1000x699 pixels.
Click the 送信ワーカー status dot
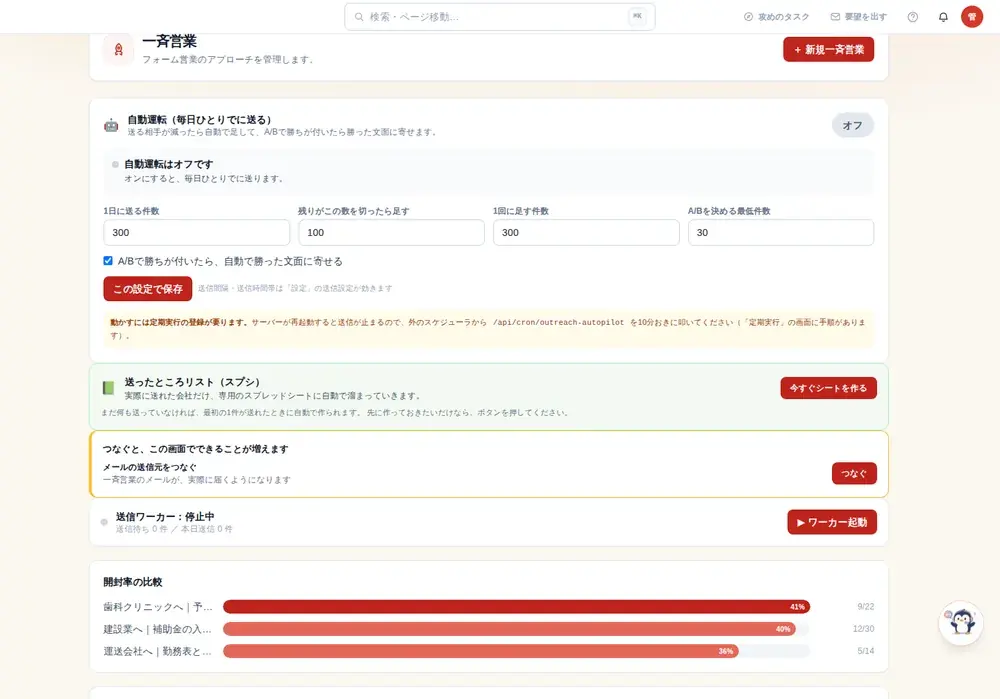(x=104, y=522)
